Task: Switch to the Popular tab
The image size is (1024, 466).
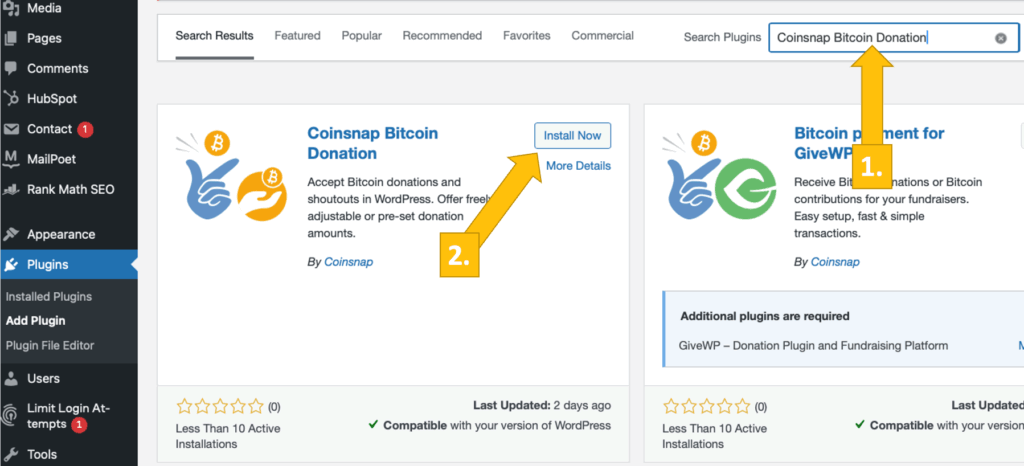Action: pyautogui.click(x=361, y=36)
